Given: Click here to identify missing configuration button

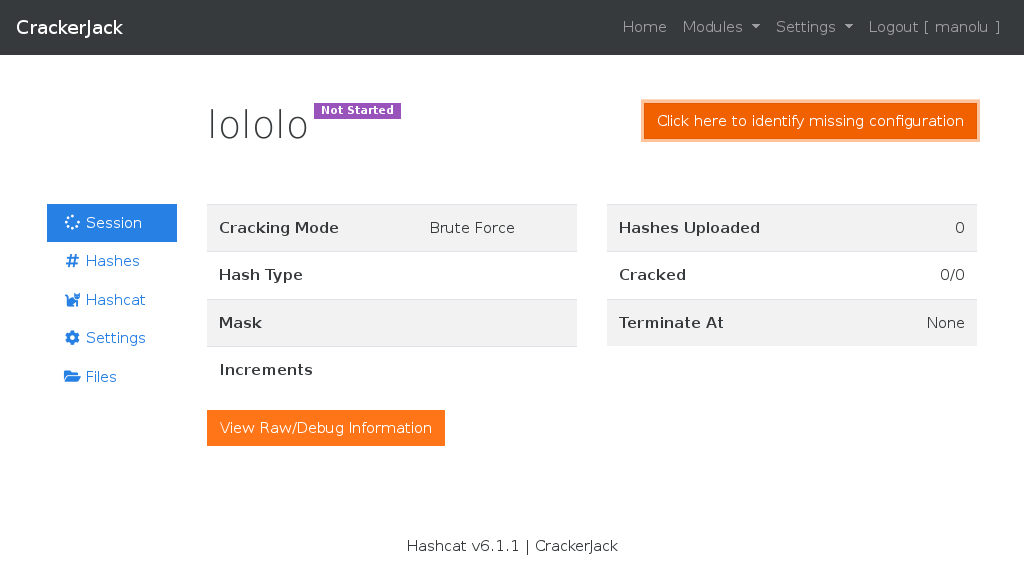Looking at the screenshot, I should (810, 121).
